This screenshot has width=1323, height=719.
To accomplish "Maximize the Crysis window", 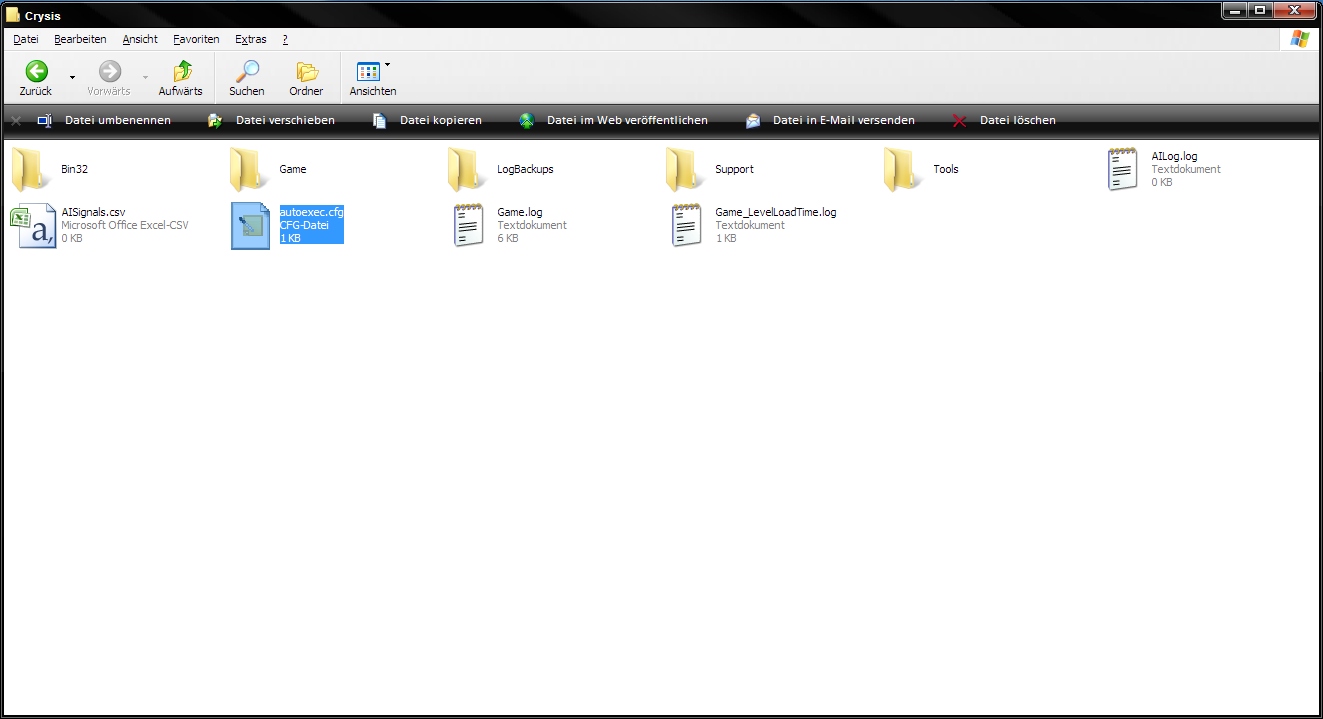I will pyautogui.click(x=1261, y=10).
